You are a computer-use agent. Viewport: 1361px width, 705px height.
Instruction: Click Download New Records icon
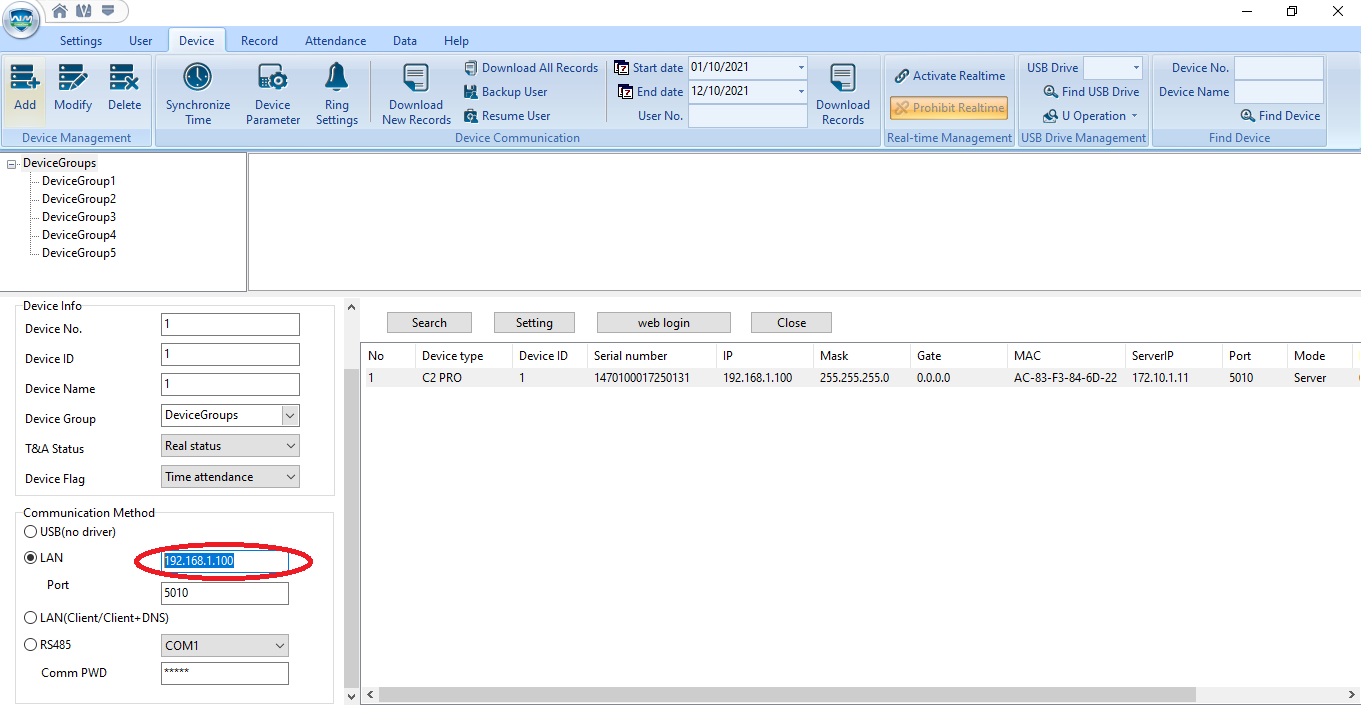coord(416,78)
